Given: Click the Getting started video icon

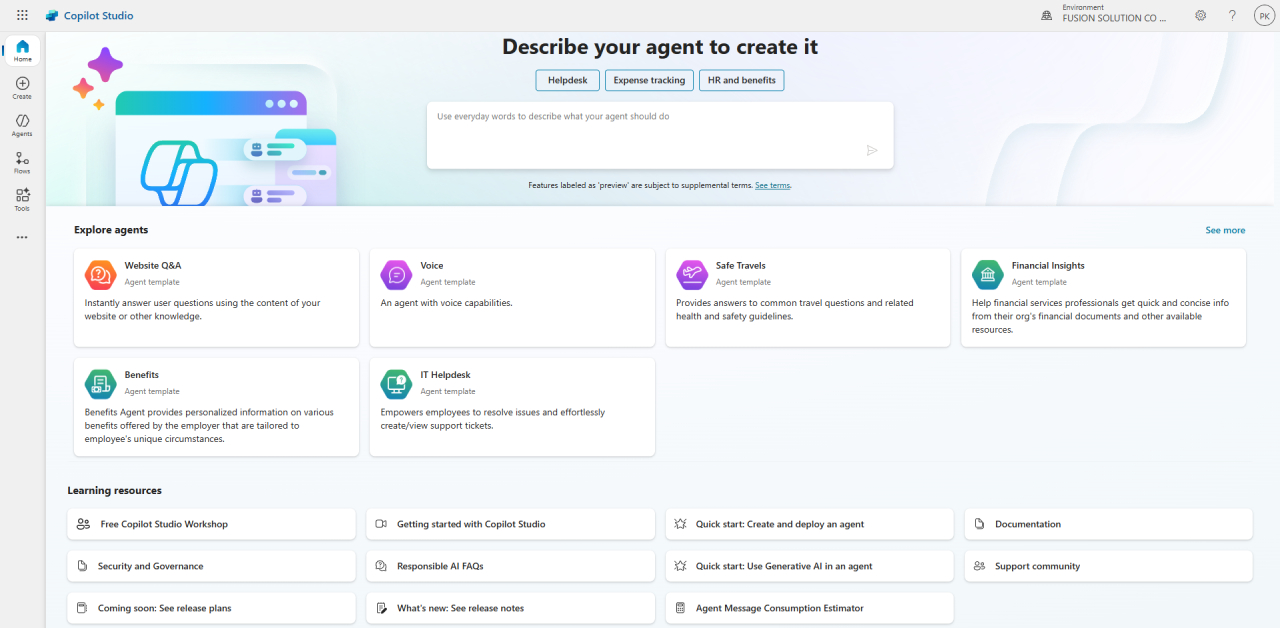Looking at the screenshot, I should (x=381, y=524).
